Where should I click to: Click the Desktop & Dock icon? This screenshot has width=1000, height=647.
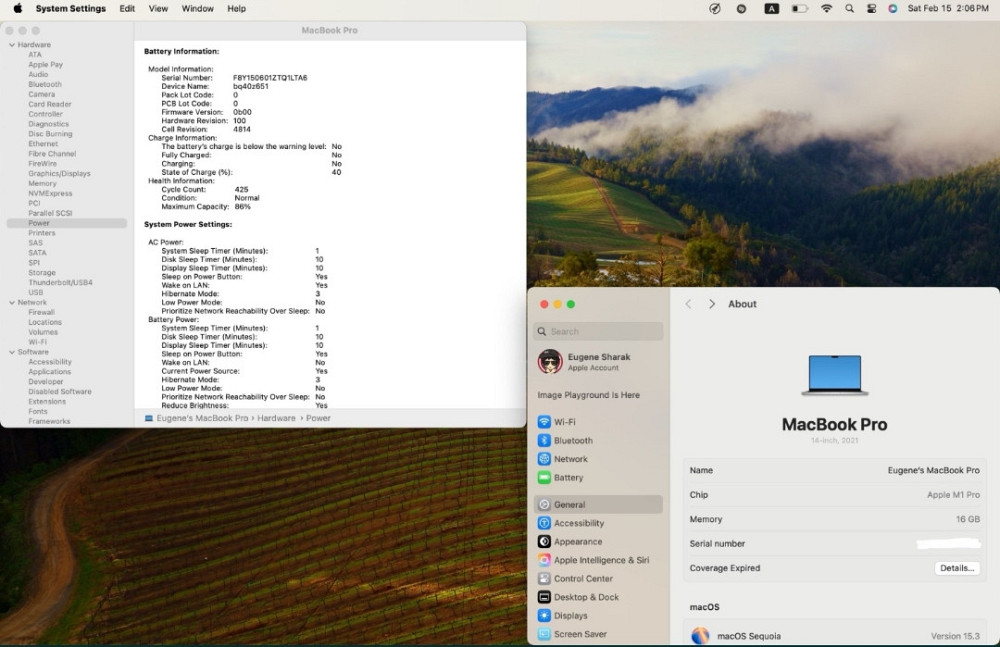click(x=544, y=596)
